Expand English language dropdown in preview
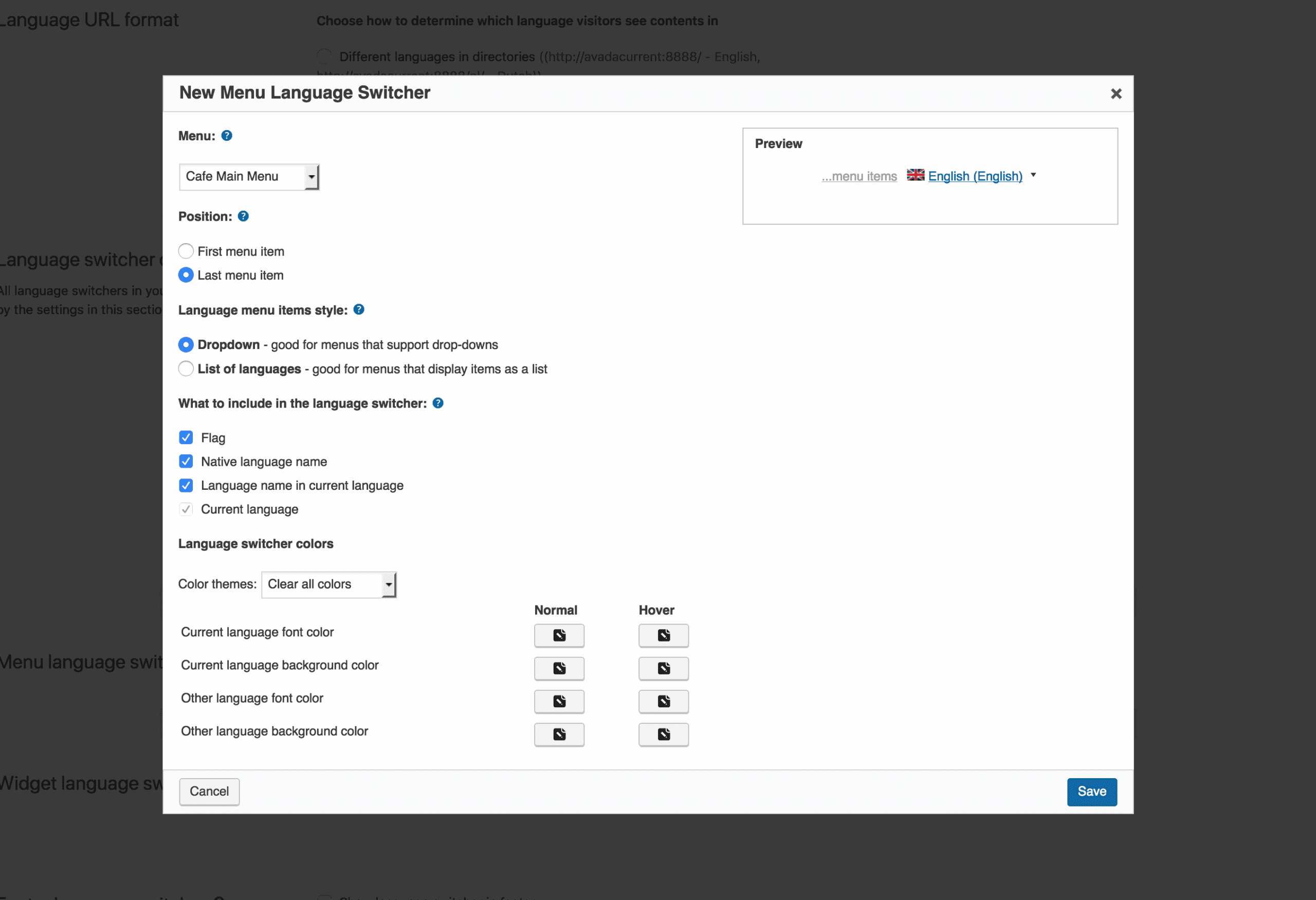Screen dimensions: 1316x900 coord(1034,175)
